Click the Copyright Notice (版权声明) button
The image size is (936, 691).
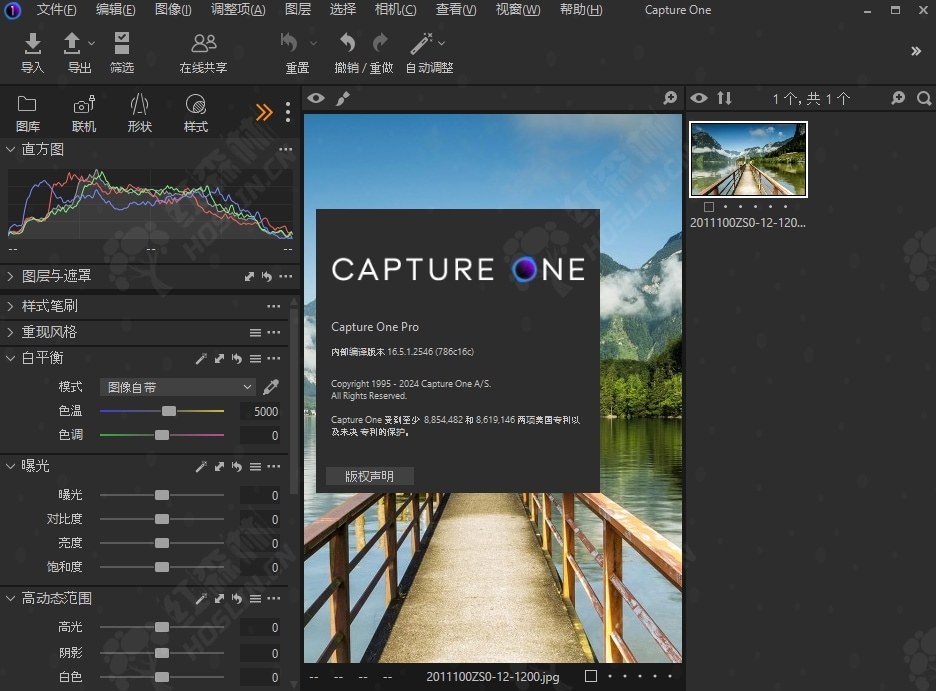coord(369,476)
